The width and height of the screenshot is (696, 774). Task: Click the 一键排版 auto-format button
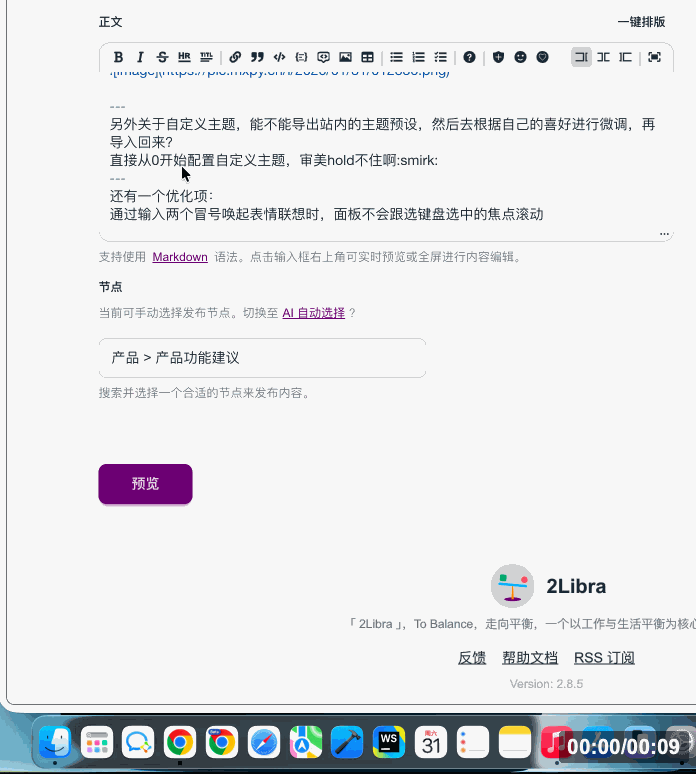click(641, 22)
